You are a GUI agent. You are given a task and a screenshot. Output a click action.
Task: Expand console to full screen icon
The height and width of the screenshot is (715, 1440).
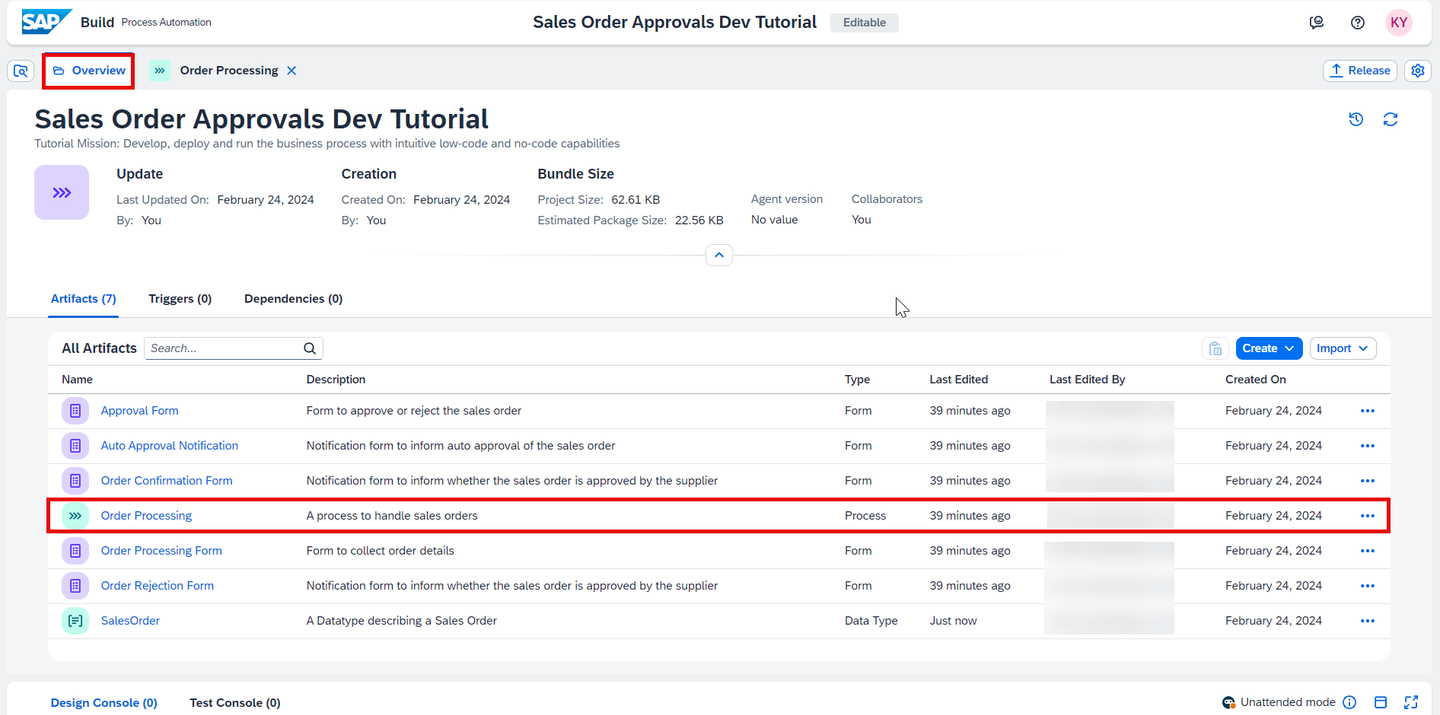1411,703
